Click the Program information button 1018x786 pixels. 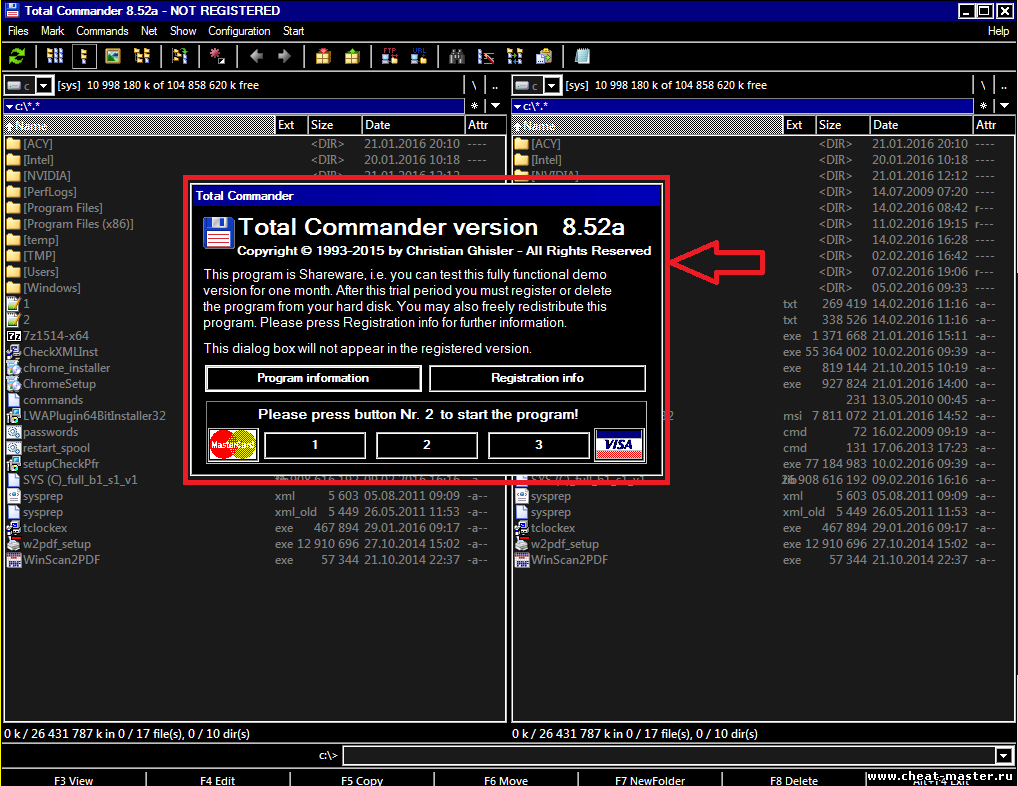[x=313, y=378]
